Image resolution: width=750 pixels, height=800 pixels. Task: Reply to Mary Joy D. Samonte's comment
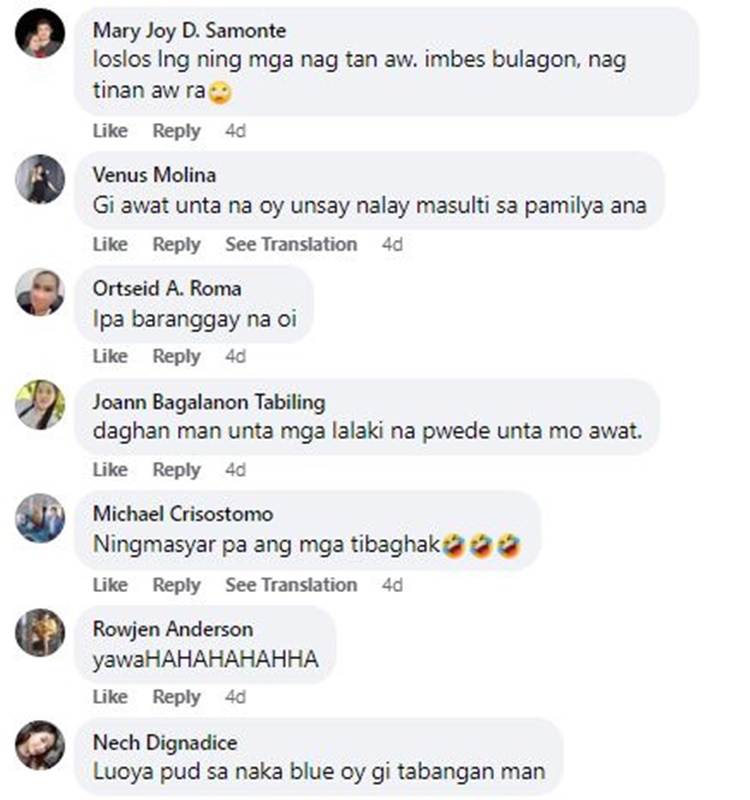tap(177, 131)
